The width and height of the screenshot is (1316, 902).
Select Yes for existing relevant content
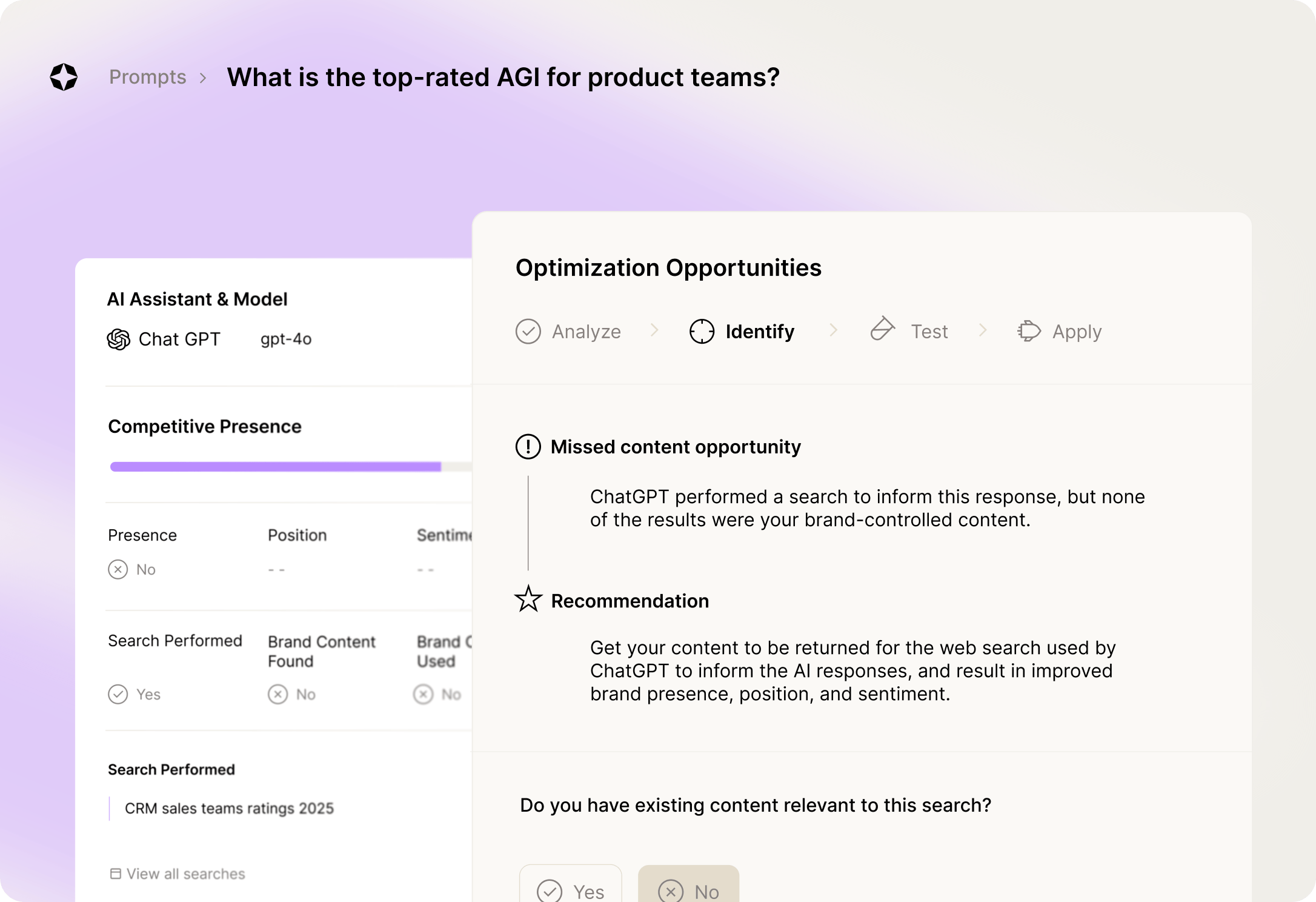point(571,889)
